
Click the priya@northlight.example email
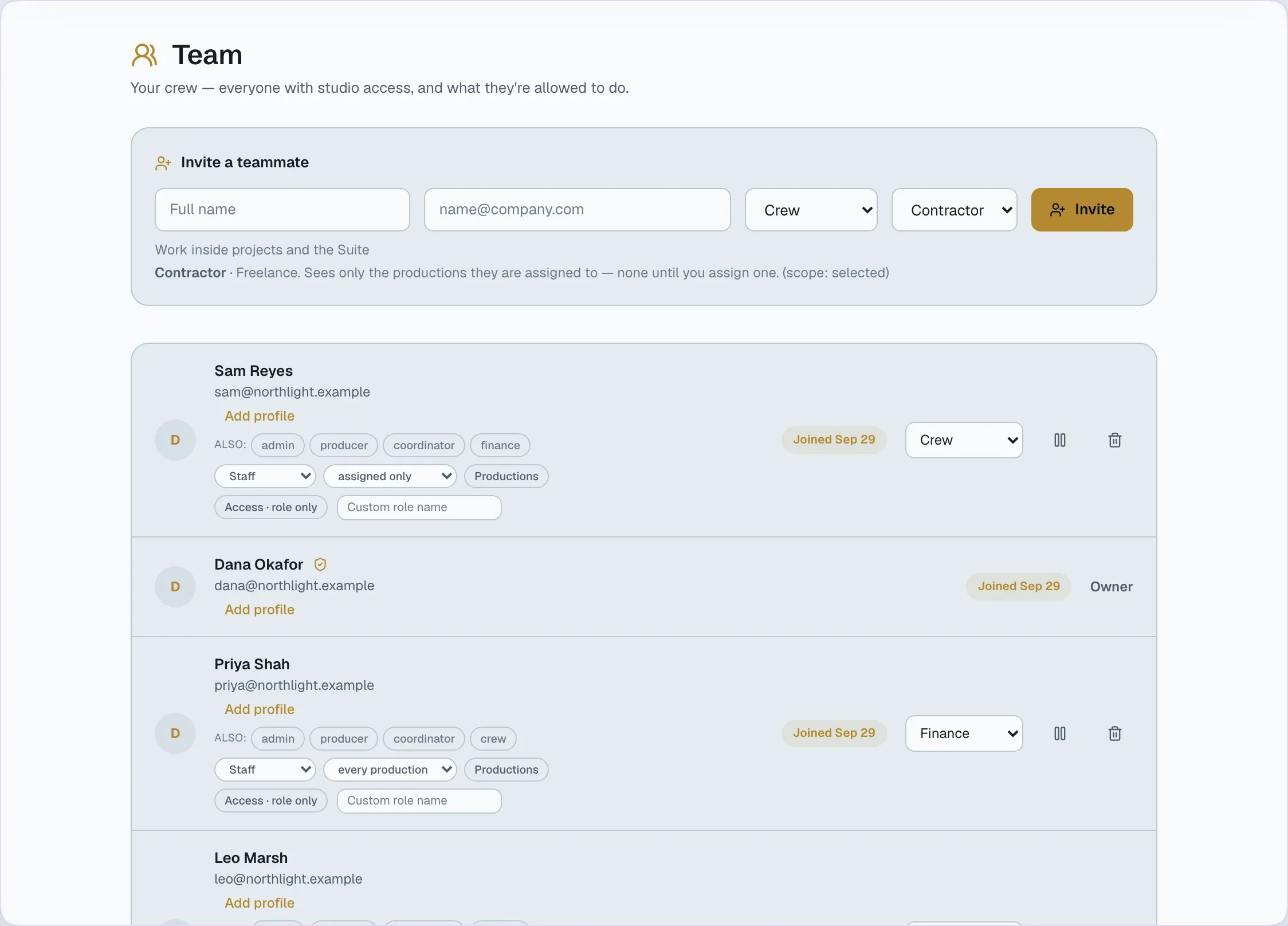click(x=294, y=685)
